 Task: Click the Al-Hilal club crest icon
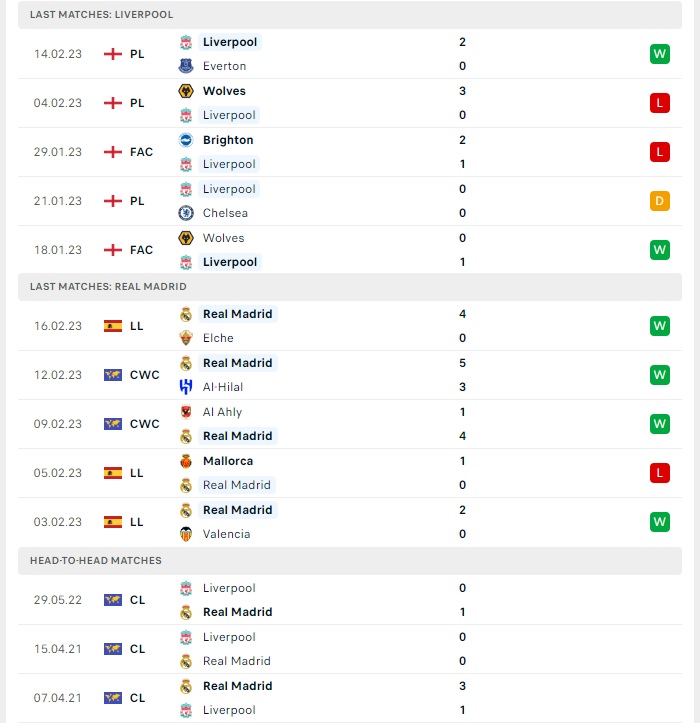(186, 387)
